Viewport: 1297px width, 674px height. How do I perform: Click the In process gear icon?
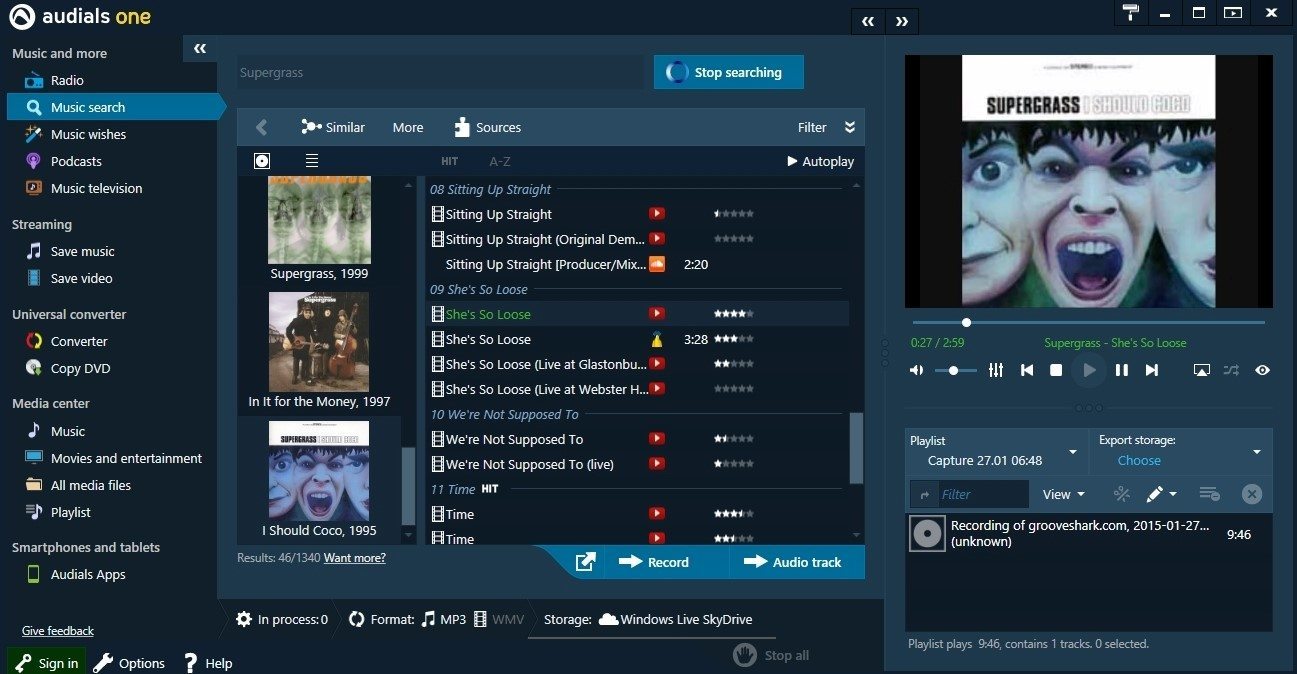pos(244,619)
